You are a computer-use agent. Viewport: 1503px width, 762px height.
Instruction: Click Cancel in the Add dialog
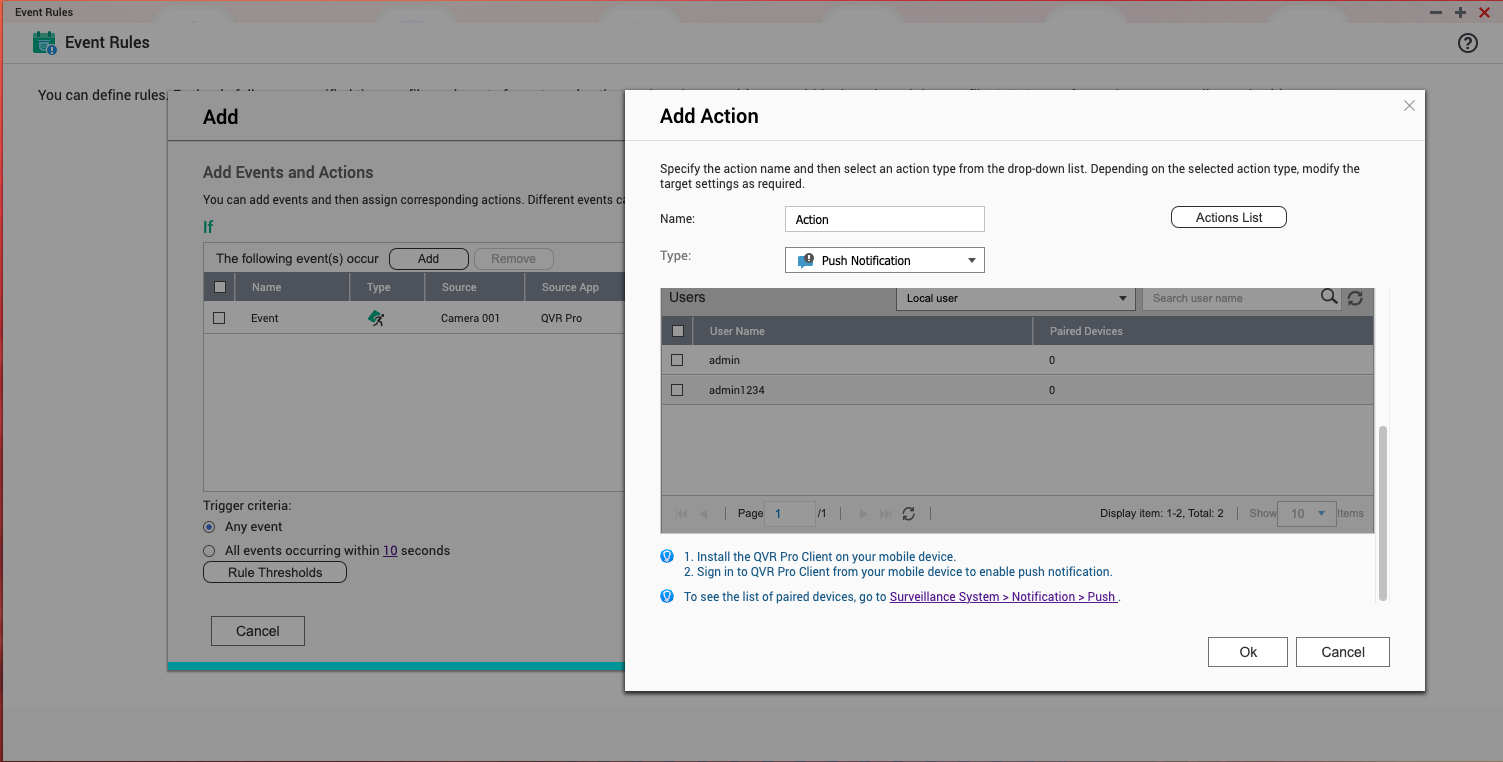(258, 631)
